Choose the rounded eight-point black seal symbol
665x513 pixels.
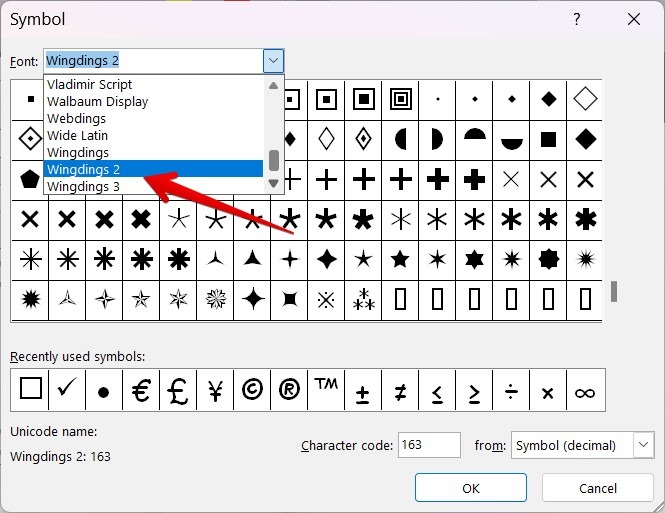(x=548, y=260)
